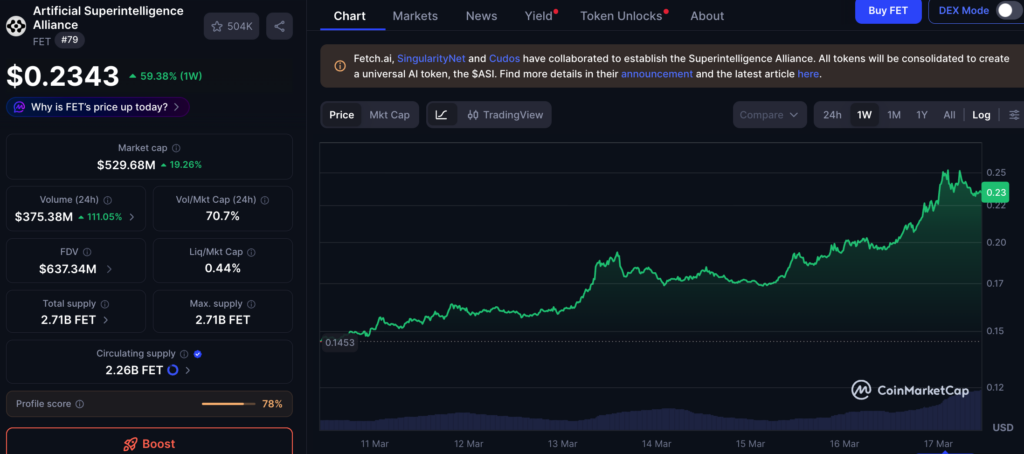This screenshot has width=1024, height=454.
Task: Open chart settings sliders icon
Action: (1014, 115)
